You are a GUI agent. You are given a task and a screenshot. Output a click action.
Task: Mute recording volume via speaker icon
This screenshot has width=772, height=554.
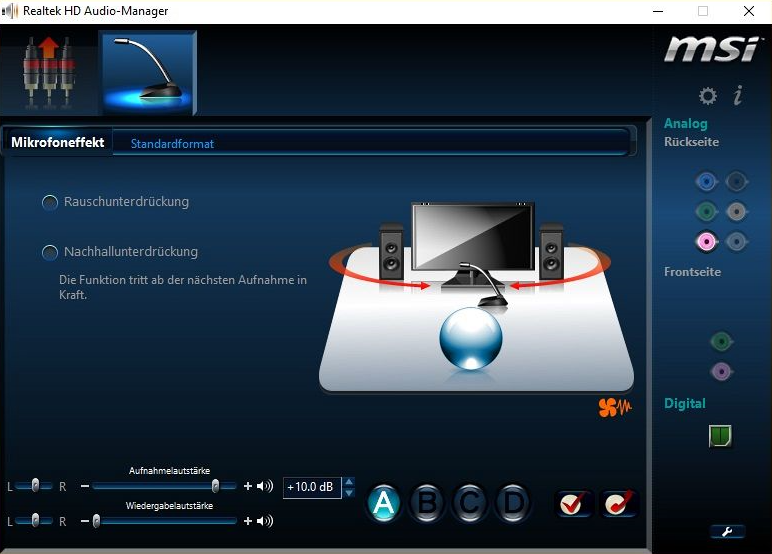[x=265, y=486]
